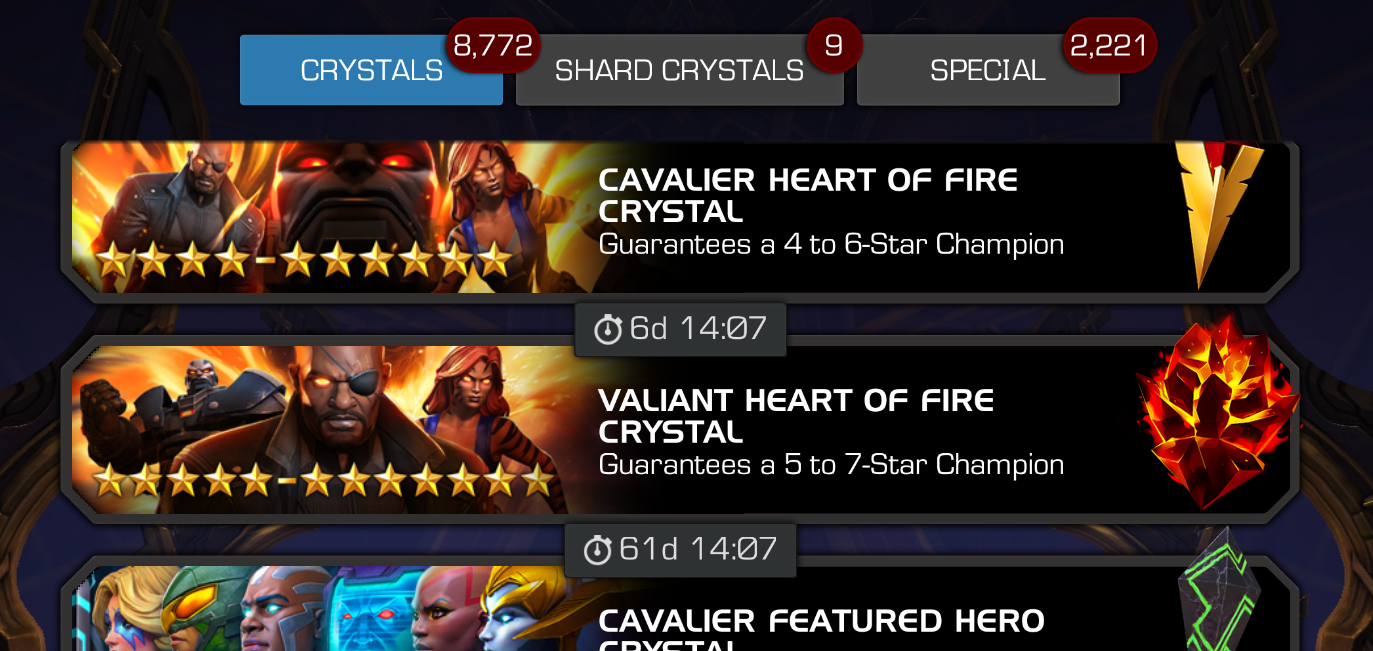Tap the red 9 badge on Shard Crystals
Image resolution: width=1373 pixels, height=651 pixels.
834,45
